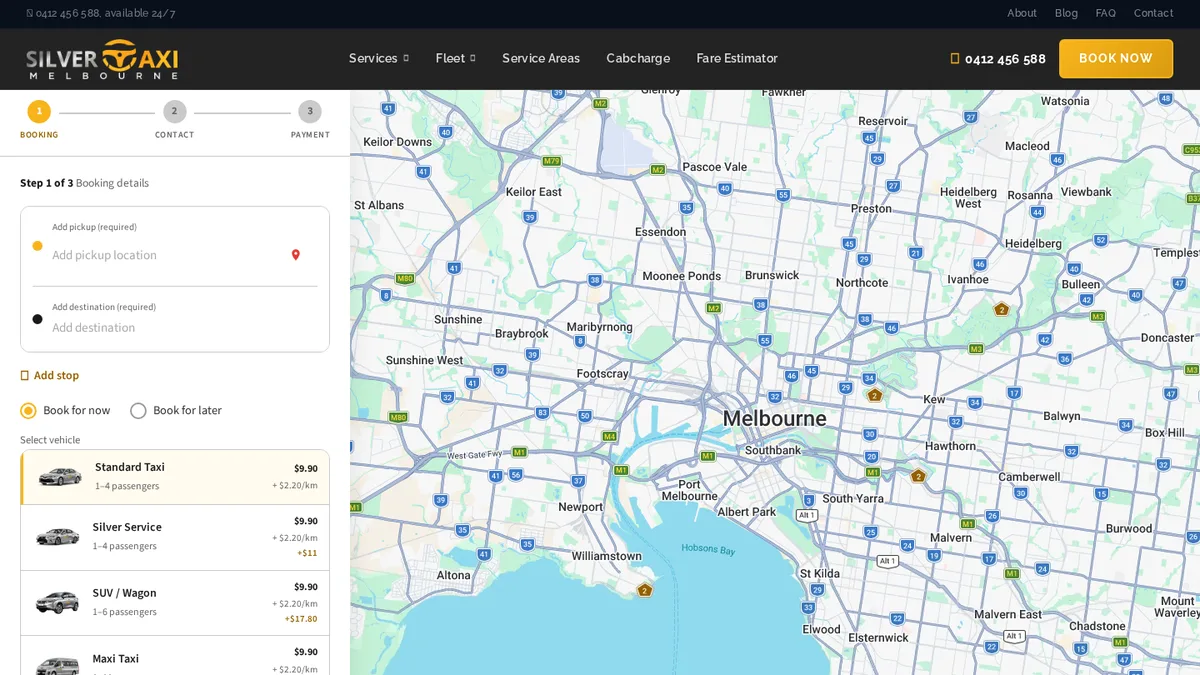This screenshot has height=675, width=1200.
Task: Click the Hobsons Bay label on map
Action: (708, 549)
